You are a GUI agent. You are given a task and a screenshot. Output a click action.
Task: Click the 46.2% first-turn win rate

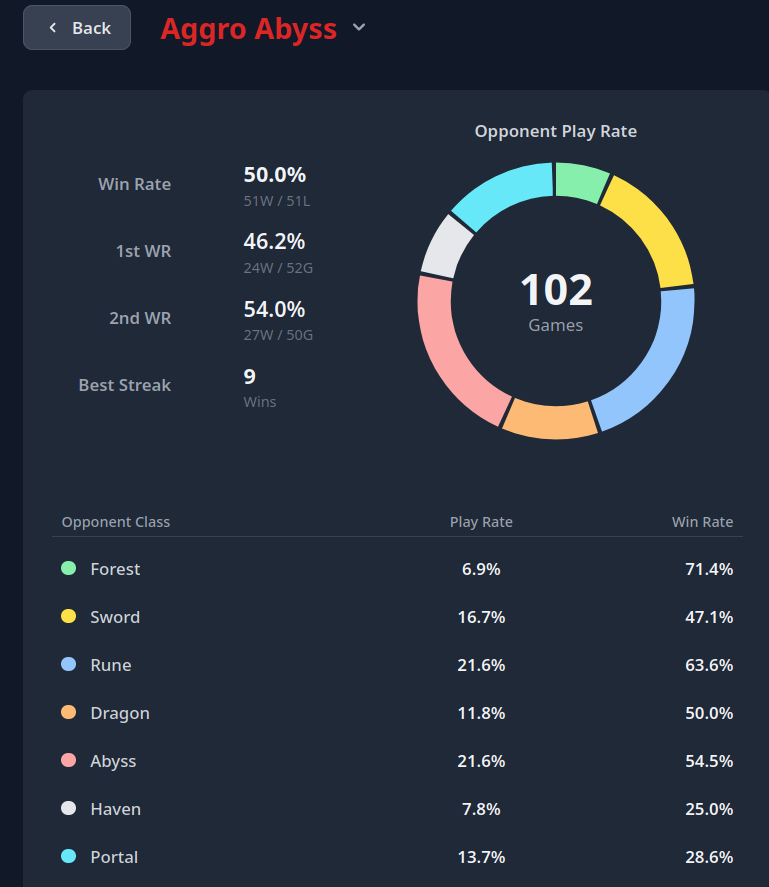[274, 242]
